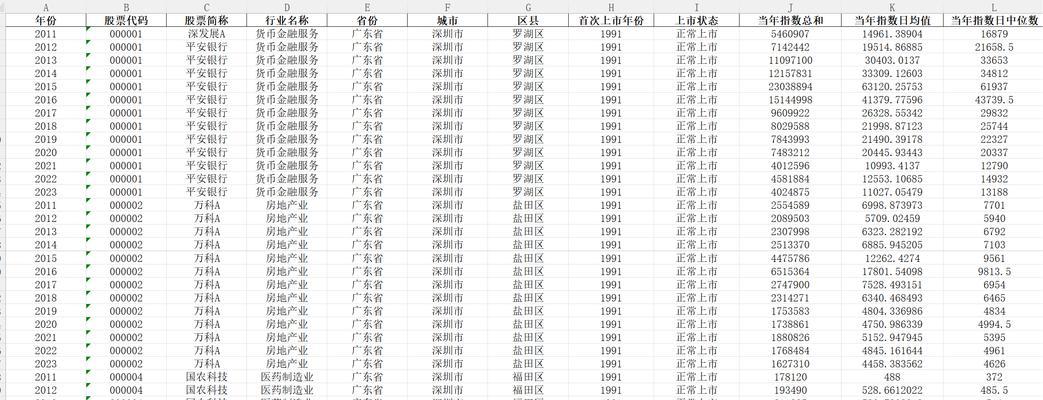Click the cell showing 4012596
Viewport: 1043px width, 400px height.
[x=790, y=166]
